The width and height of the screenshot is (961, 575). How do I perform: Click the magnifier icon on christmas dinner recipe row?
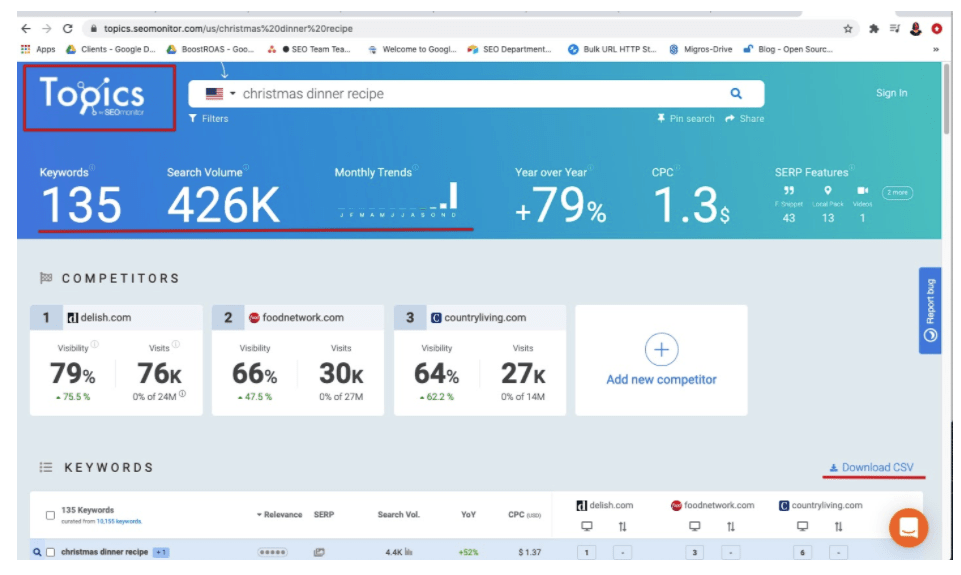[x=37, y=552]
